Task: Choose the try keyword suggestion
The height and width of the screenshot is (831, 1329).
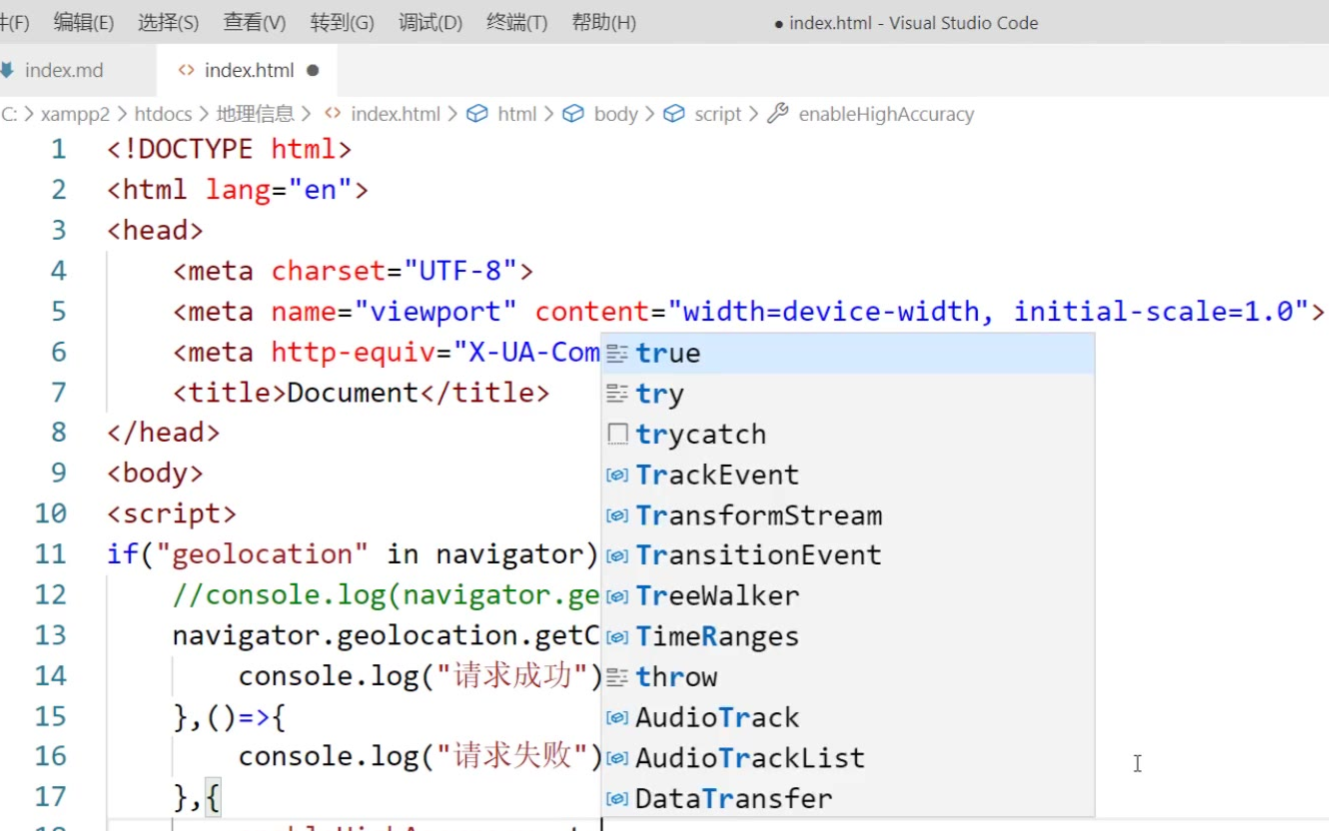Action: click(660, 394)
